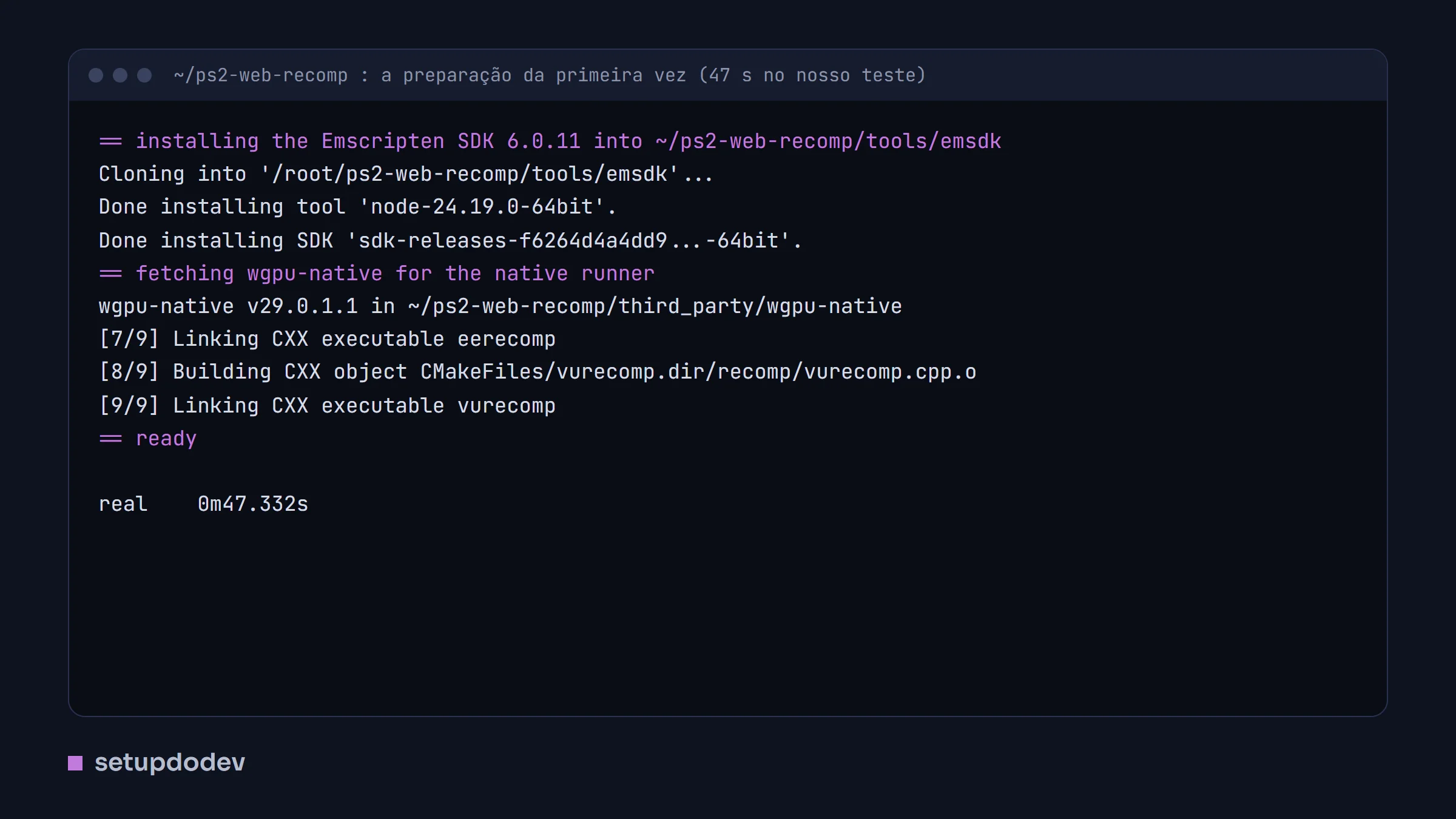Click the purple 'ready' status line
Screen dimensions: 1456x819
pos(148,439)
